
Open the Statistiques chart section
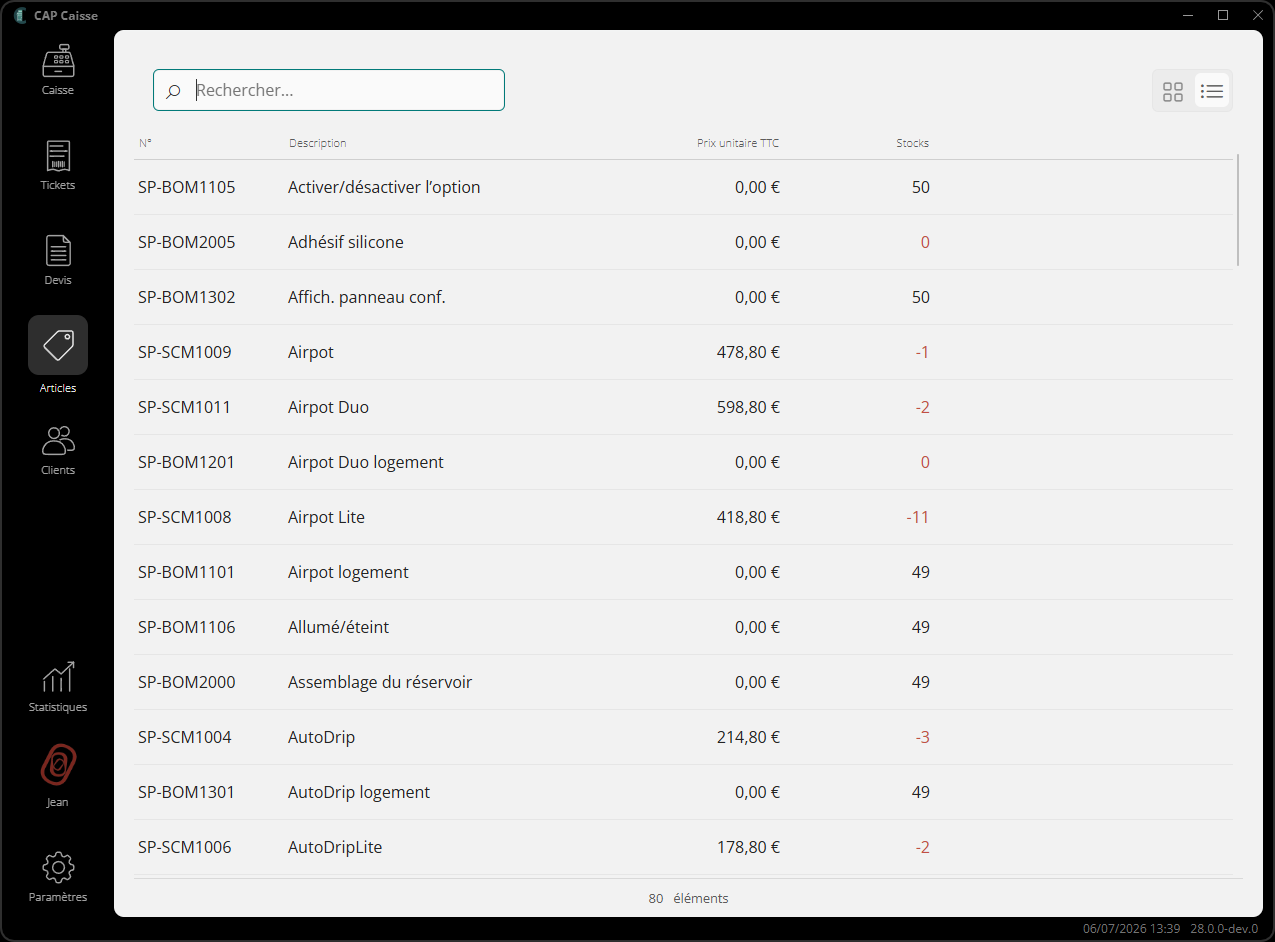(58, 686)
